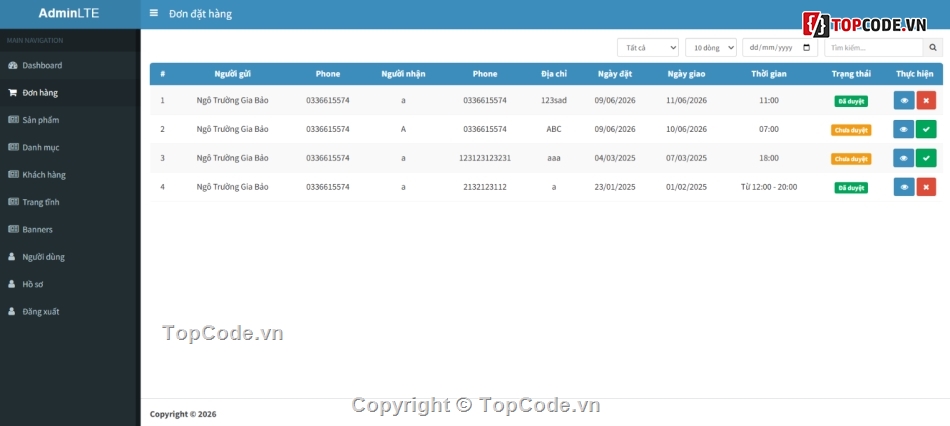Navigate to Khách hàng menu item
The height and width of the screenshot is (426, 950).
(x=70, y=175)
